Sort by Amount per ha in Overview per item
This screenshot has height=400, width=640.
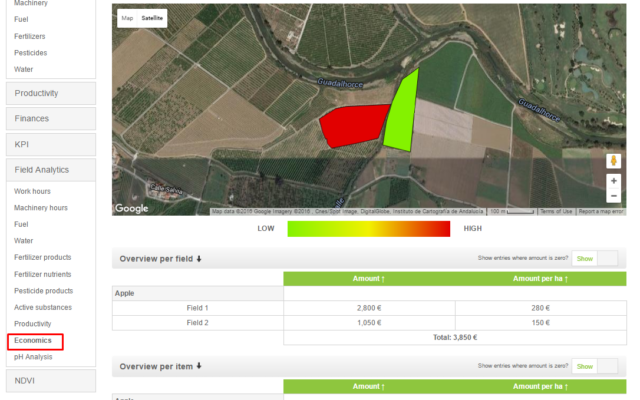(540, 387)
